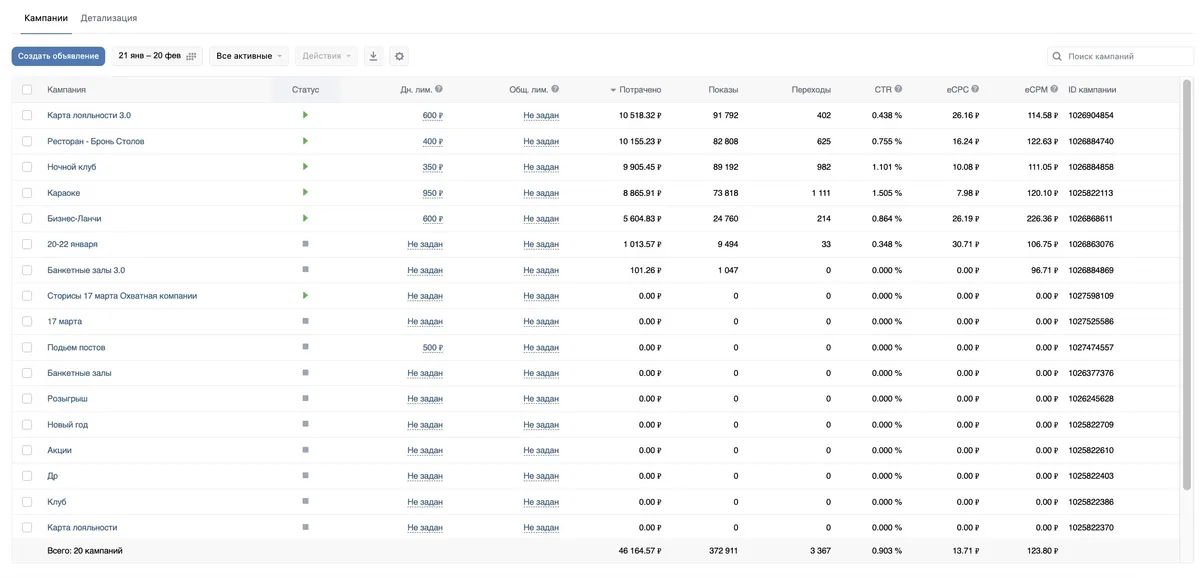Check the box for Карта лояльности 3.0
The image size is (1200, 578).
click(x=27, y=115)
